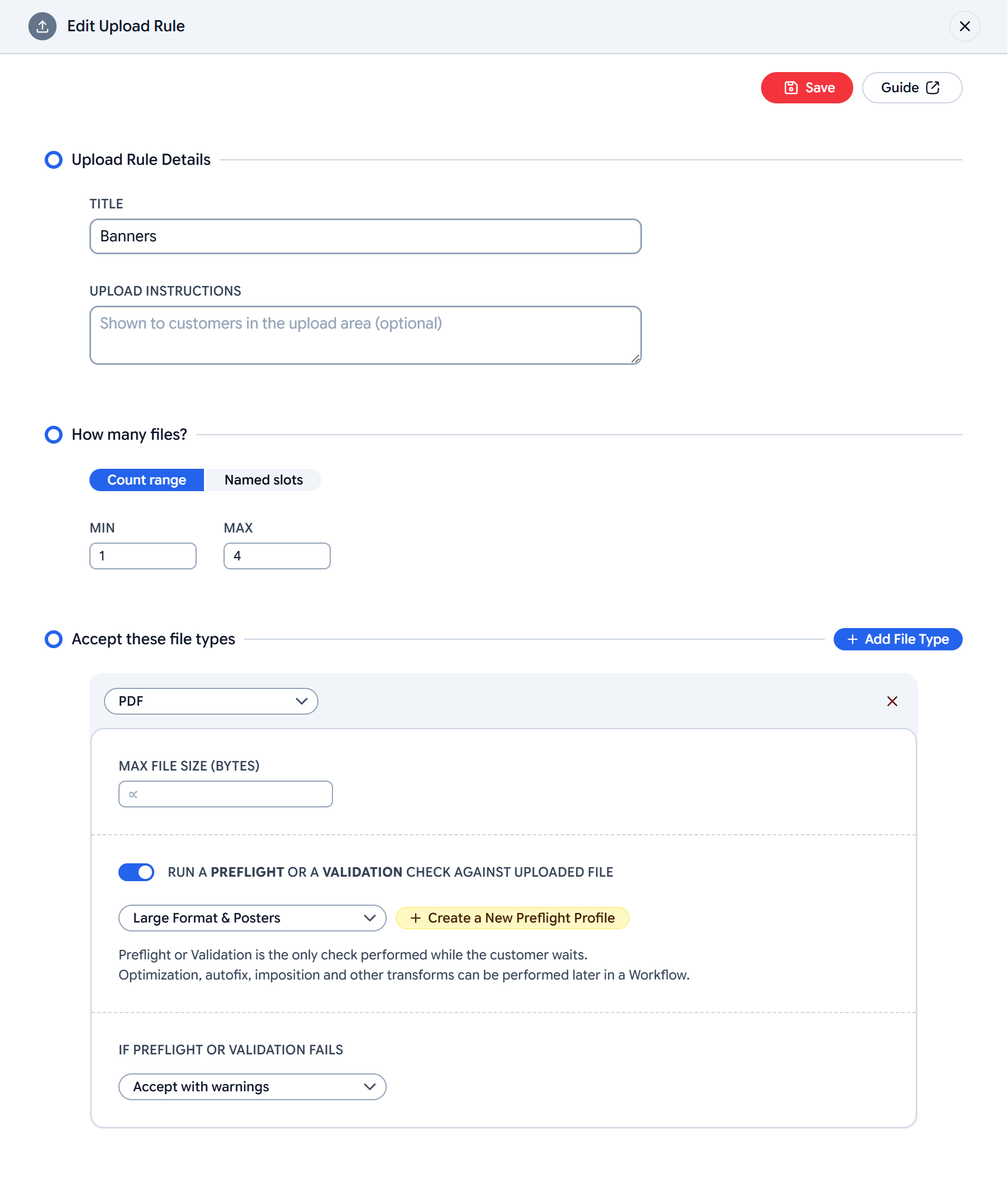Open the Guide link

(x=911, y=88)
